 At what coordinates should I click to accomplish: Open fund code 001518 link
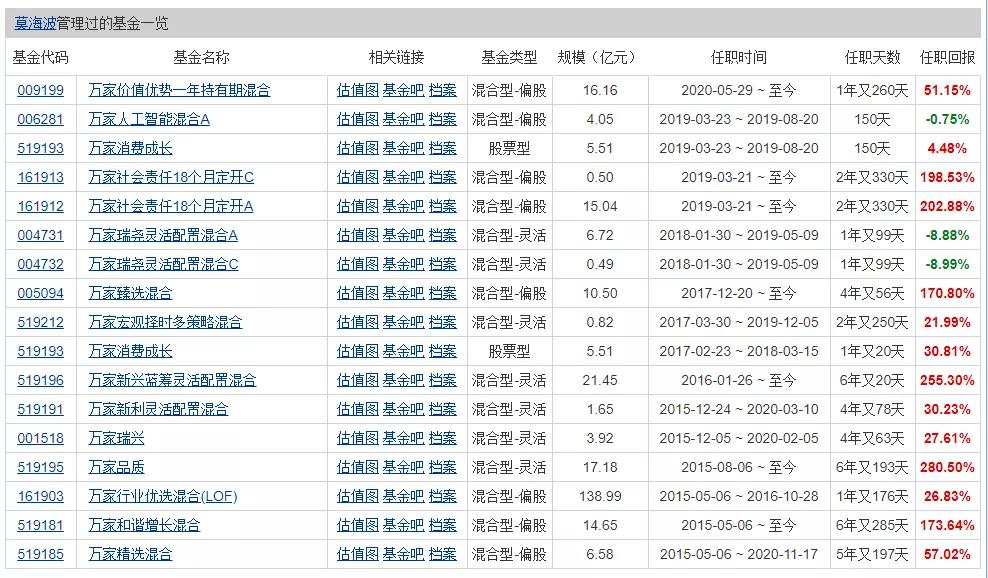pos(40,438)
